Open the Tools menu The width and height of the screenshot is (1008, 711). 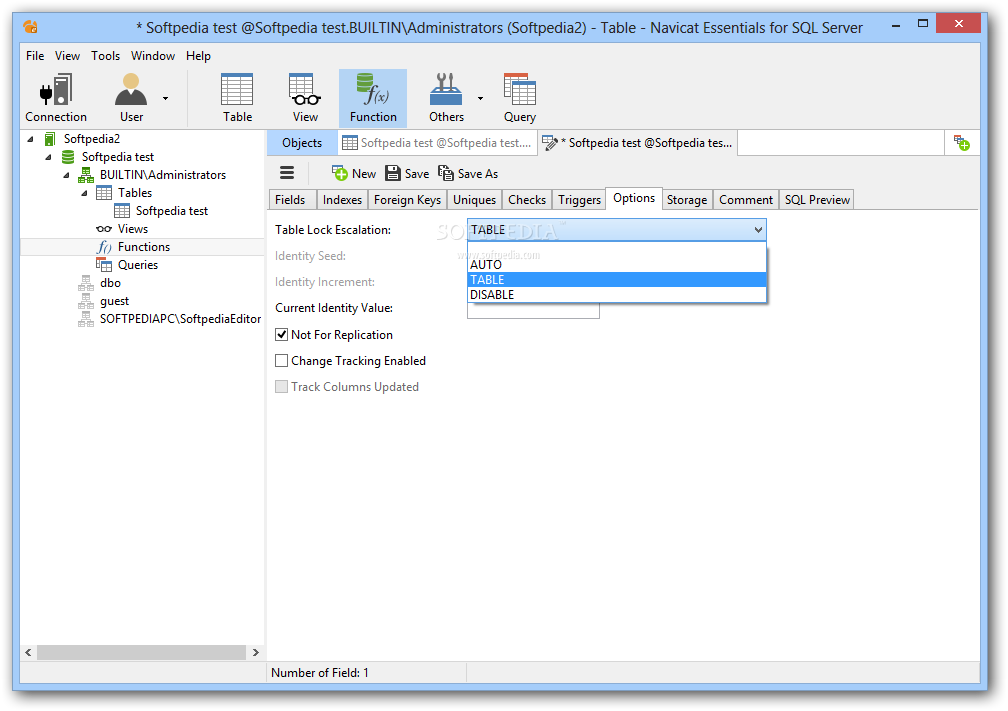[105, 56]
